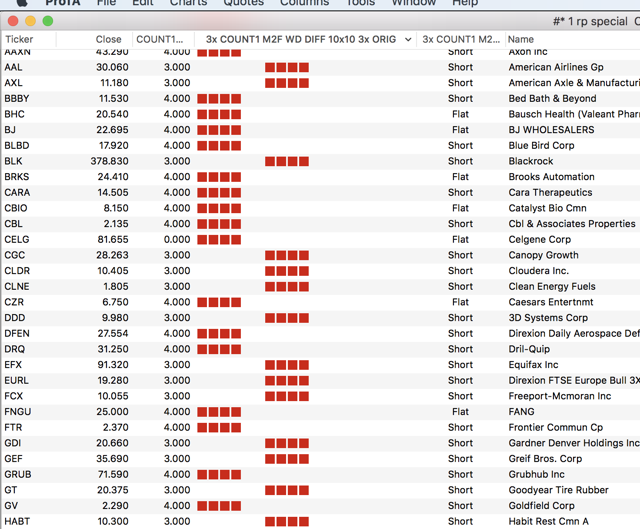
Task: Select the FNGU ticker
Action: click(x=18, y=411)
